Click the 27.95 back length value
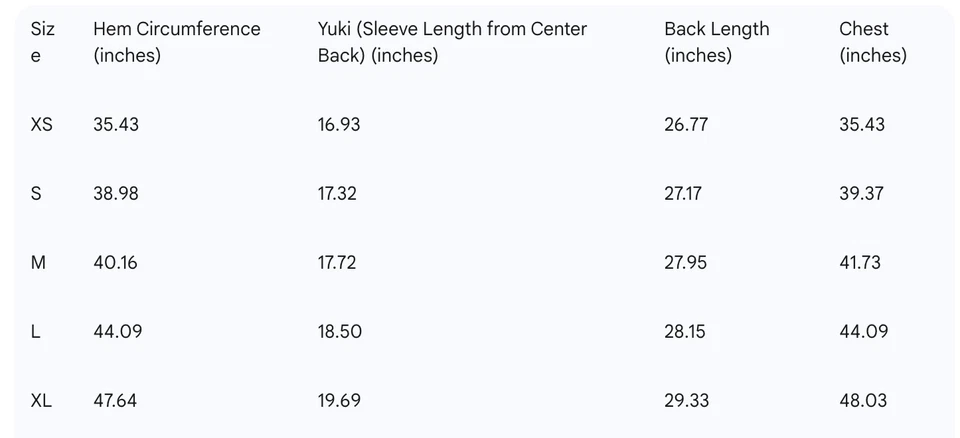The width and height of the screenshot is (960, 438). click(685, 263)
